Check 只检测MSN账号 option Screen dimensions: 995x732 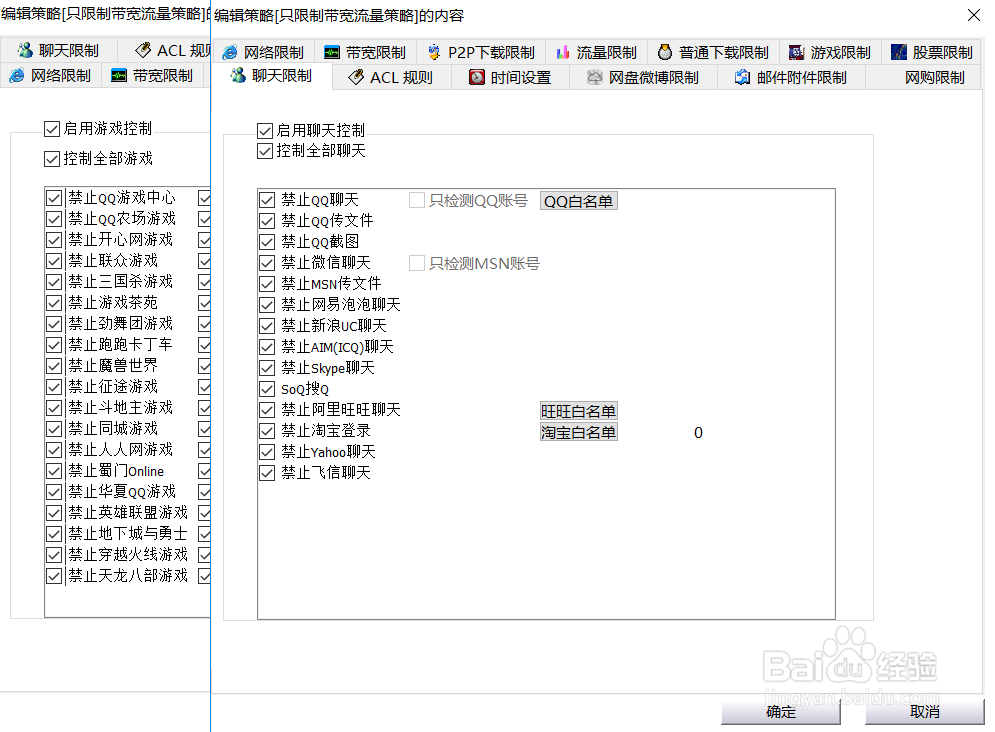click(x=417, y=263)
